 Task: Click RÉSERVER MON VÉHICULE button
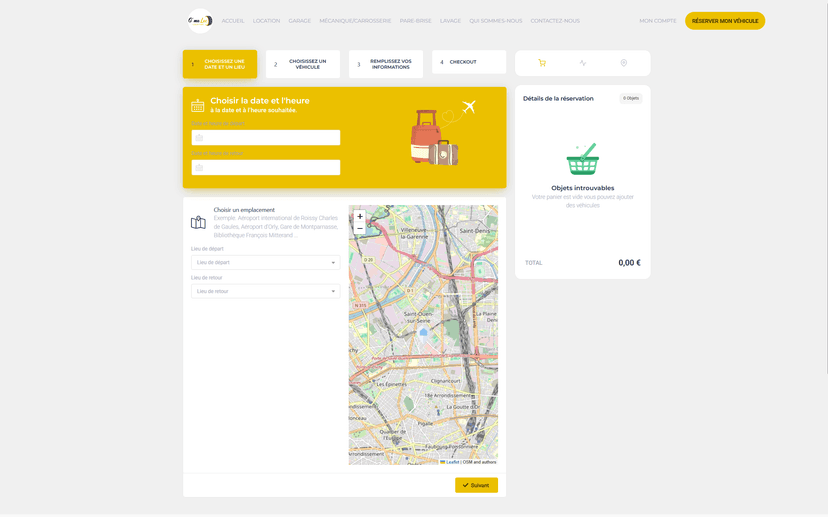[725, 21]
